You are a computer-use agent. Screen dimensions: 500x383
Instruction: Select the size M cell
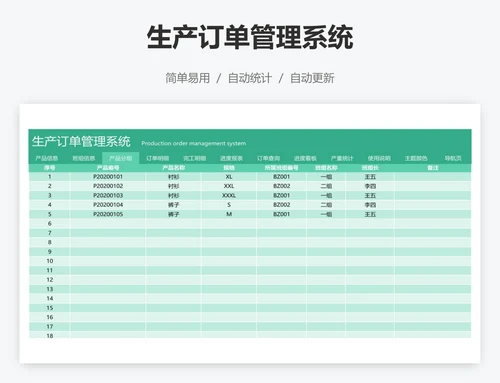click(229, 214)
